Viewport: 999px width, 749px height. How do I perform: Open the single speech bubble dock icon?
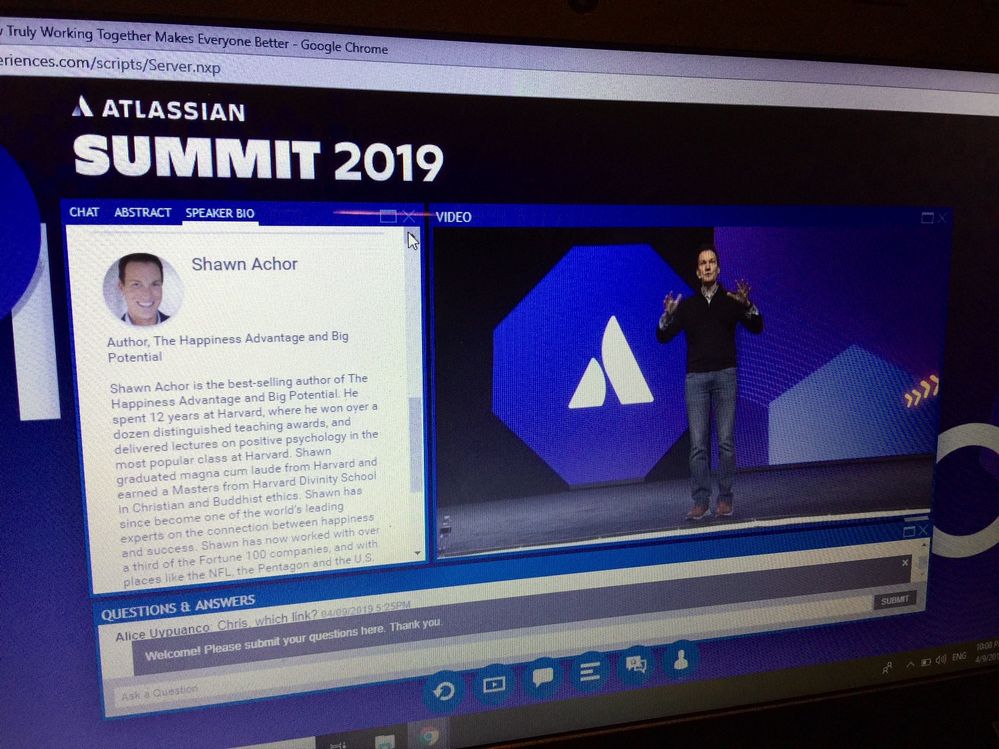pos(542,677)
